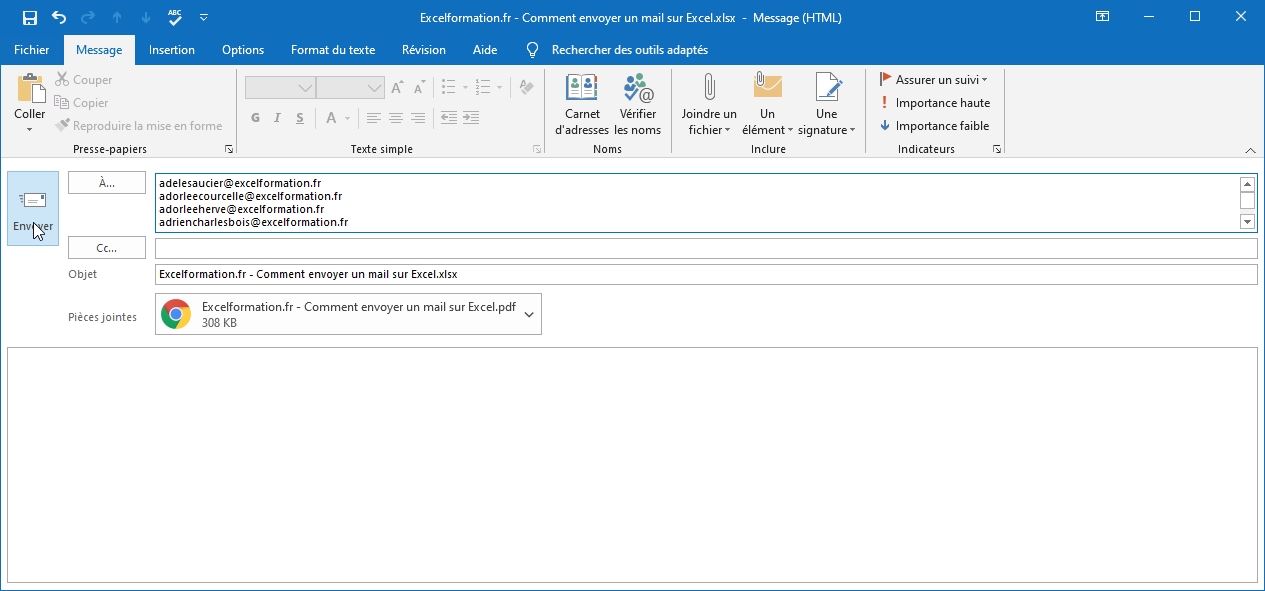Toggle bold G formatting

click(256, 118)
